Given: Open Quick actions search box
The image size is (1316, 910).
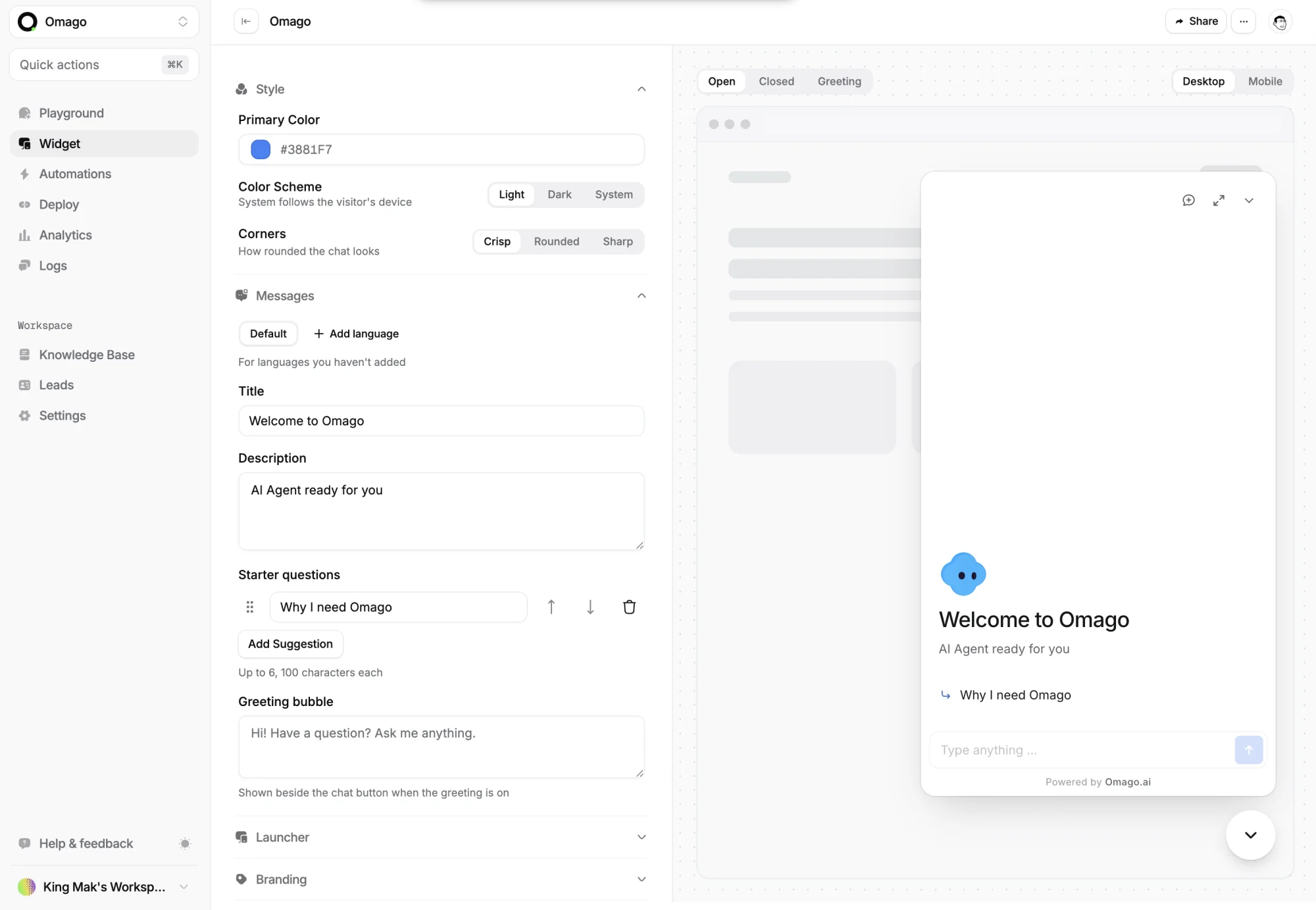Looking at the screenshot, I should coord(104,64).
